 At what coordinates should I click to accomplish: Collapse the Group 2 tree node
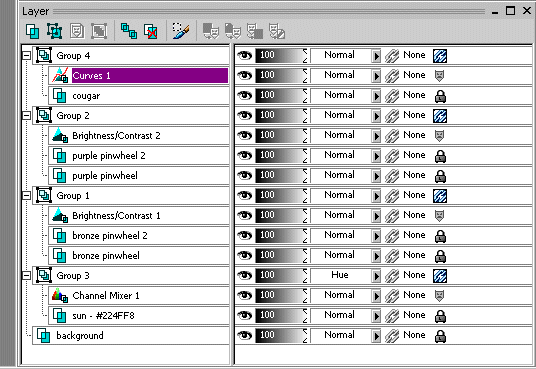[x=26, y=116]
